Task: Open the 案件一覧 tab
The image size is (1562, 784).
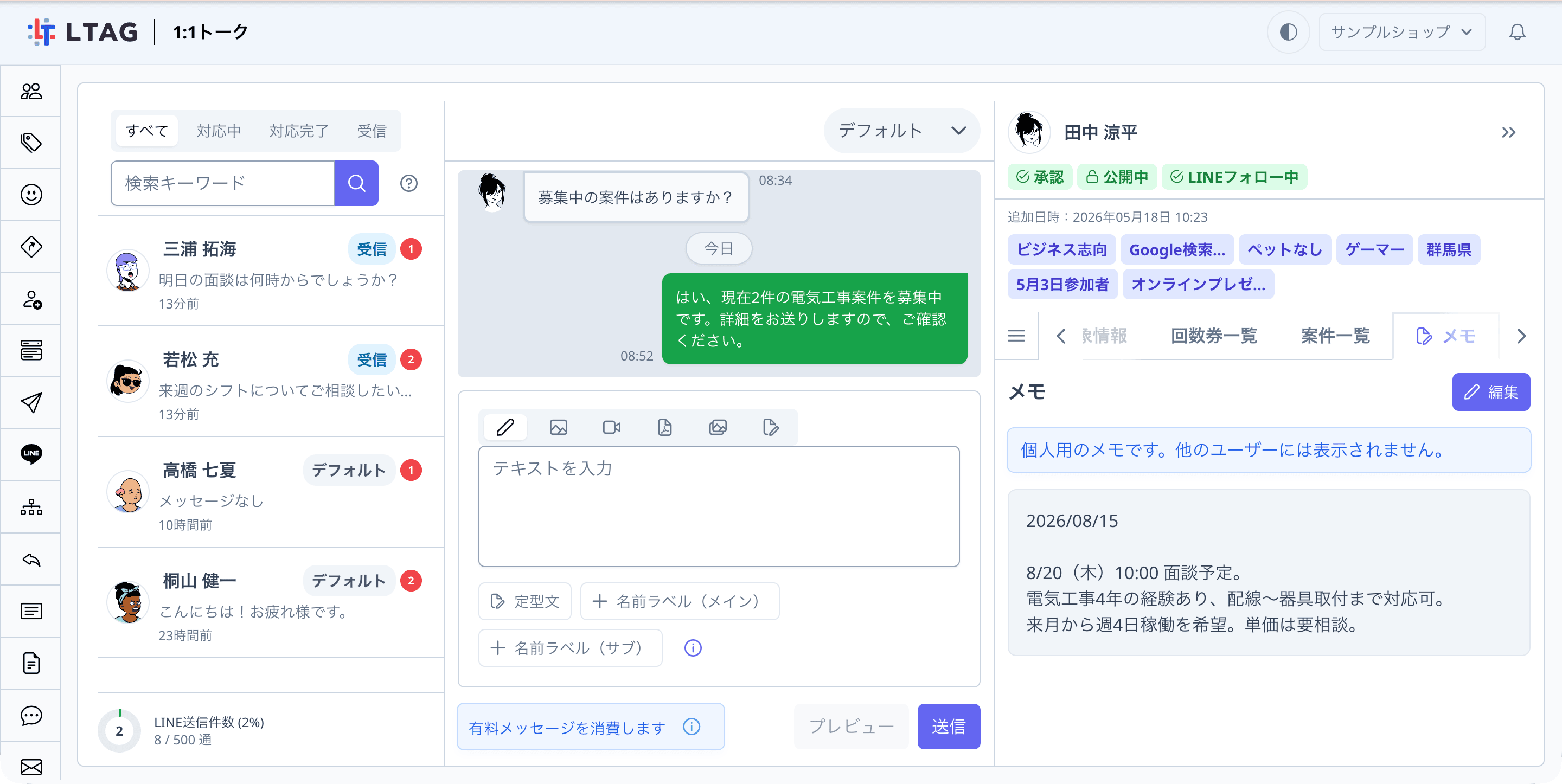Action: (1335, 336)
